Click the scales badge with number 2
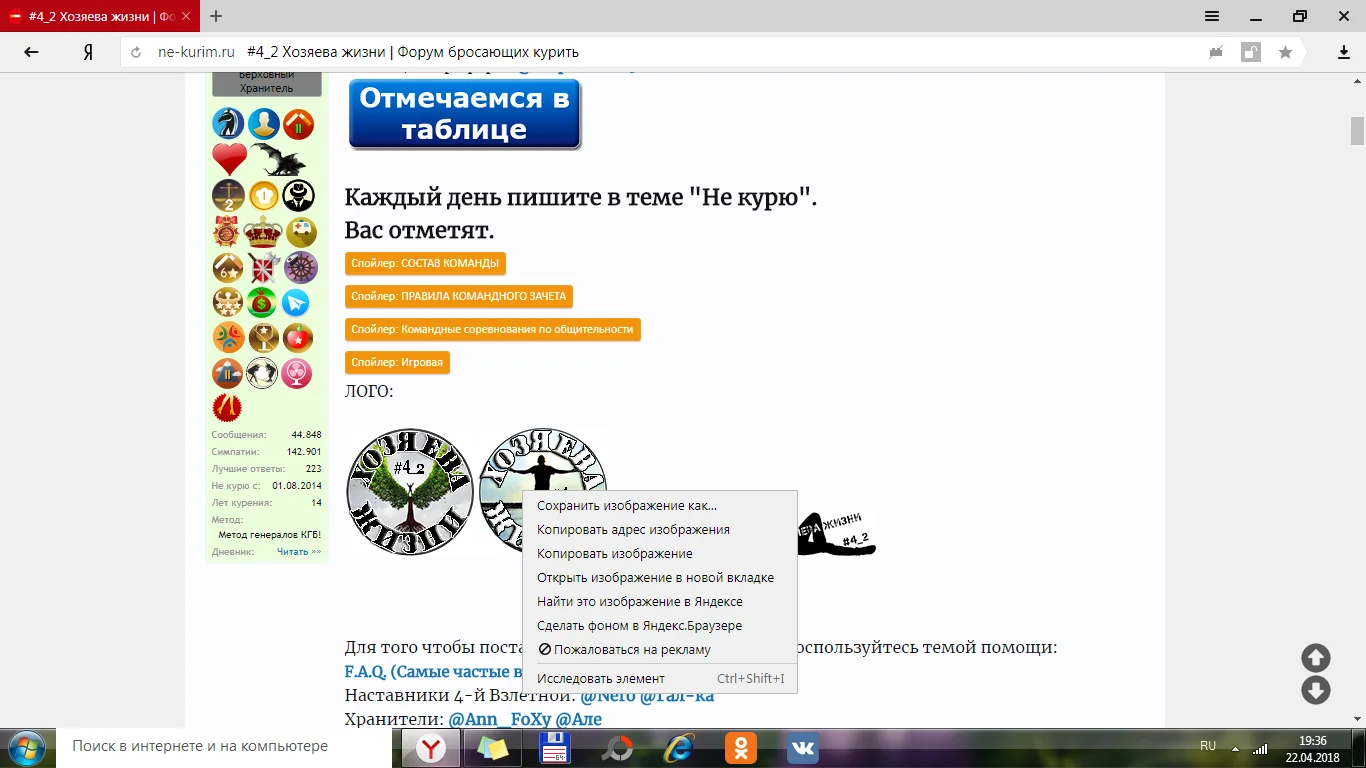This screenshot has height=768, width=1366. (x=228, y=195)
